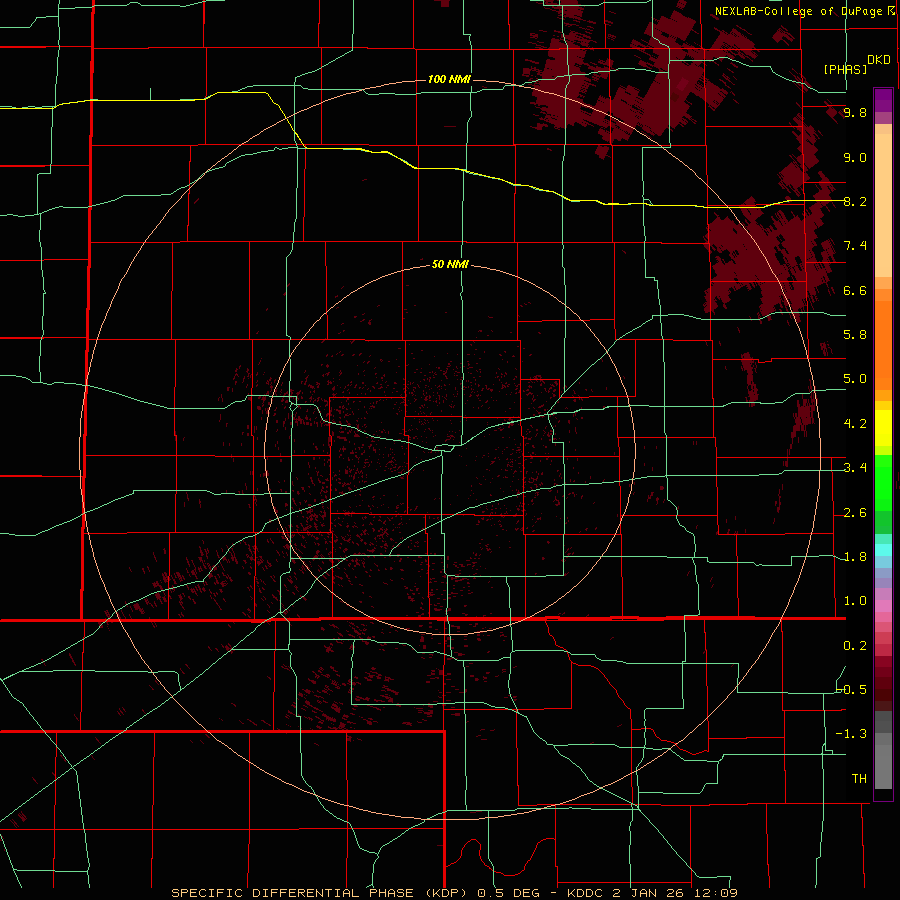Click the 2.6 scale value

point(855,513)
